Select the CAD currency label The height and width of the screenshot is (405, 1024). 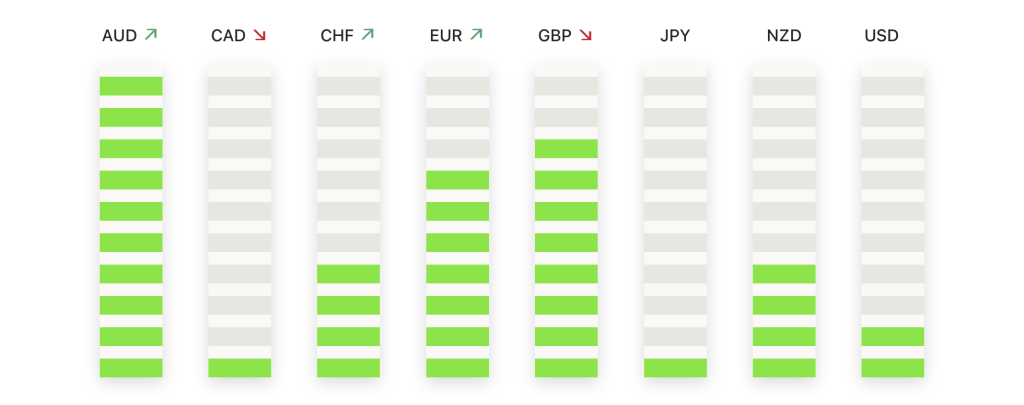point(229,35)
